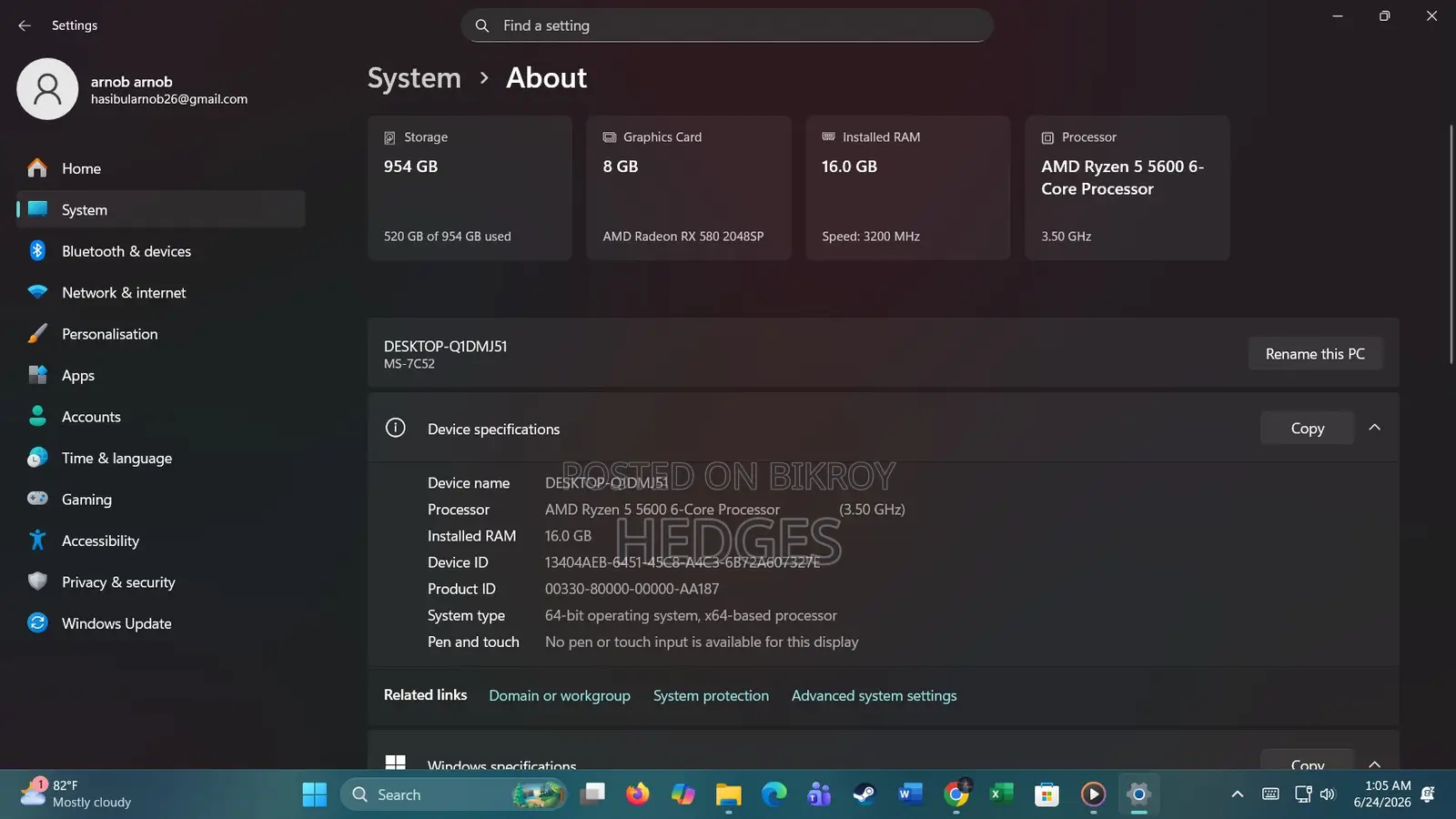Open the notification bell icon

tap(1428, 794)
